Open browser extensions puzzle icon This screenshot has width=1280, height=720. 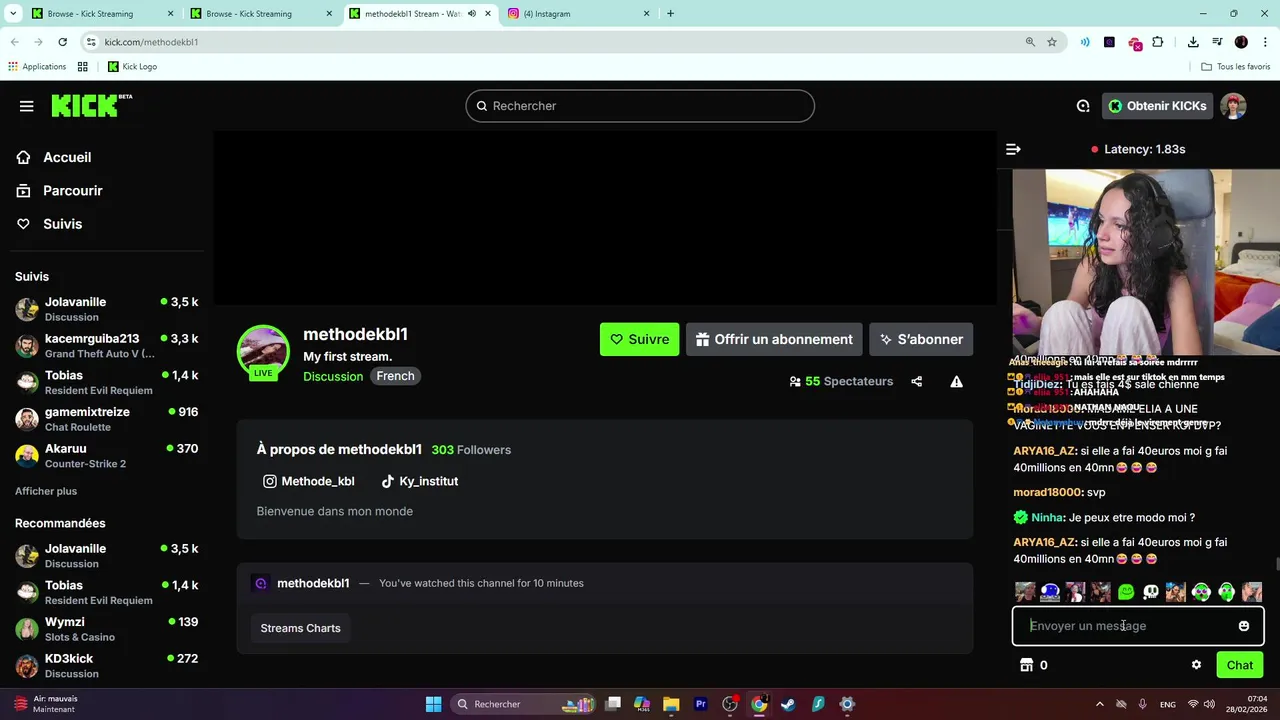(1158, 42)
